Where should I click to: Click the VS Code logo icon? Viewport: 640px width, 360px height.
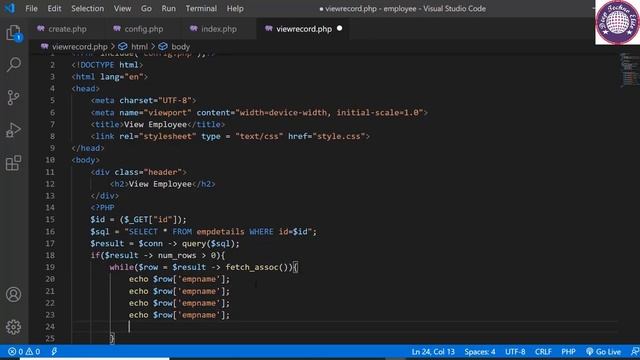[x=10, y=8]
